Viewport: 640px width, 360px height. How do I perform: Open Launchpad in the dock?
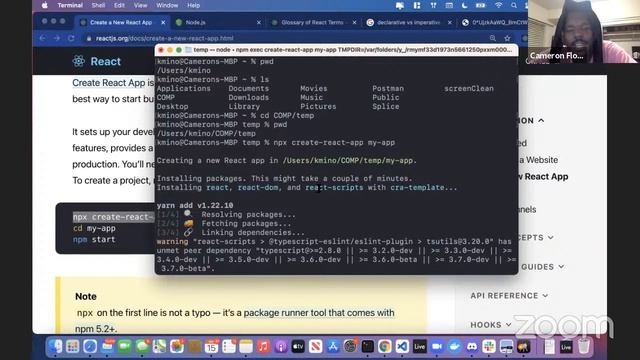[x=73, y=347]
